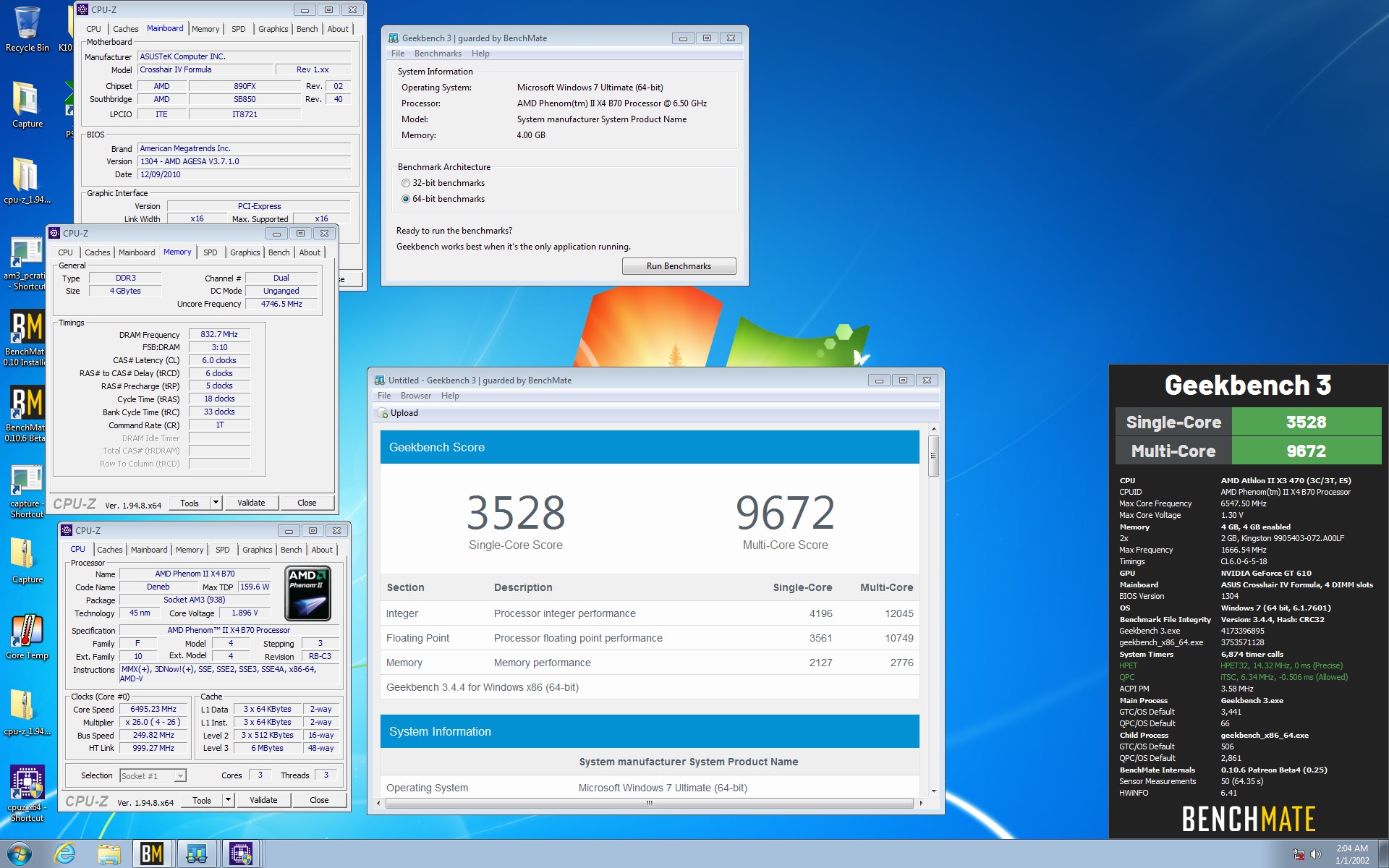
Task: Click the volume speaker tray icon
Action: [1315, 854]
